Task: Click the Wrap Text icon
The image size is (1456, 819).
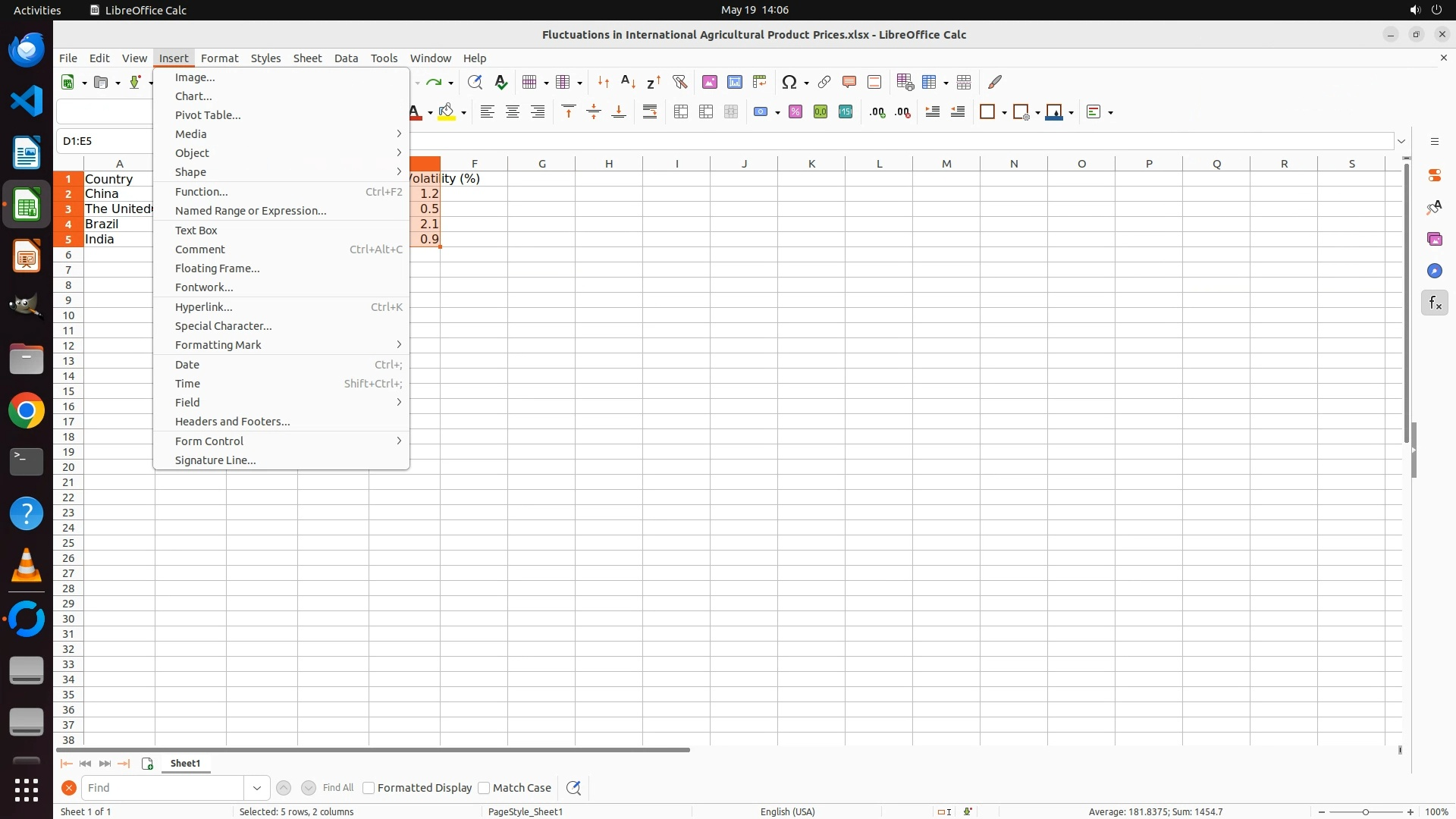Action: [x=650, y=112]
